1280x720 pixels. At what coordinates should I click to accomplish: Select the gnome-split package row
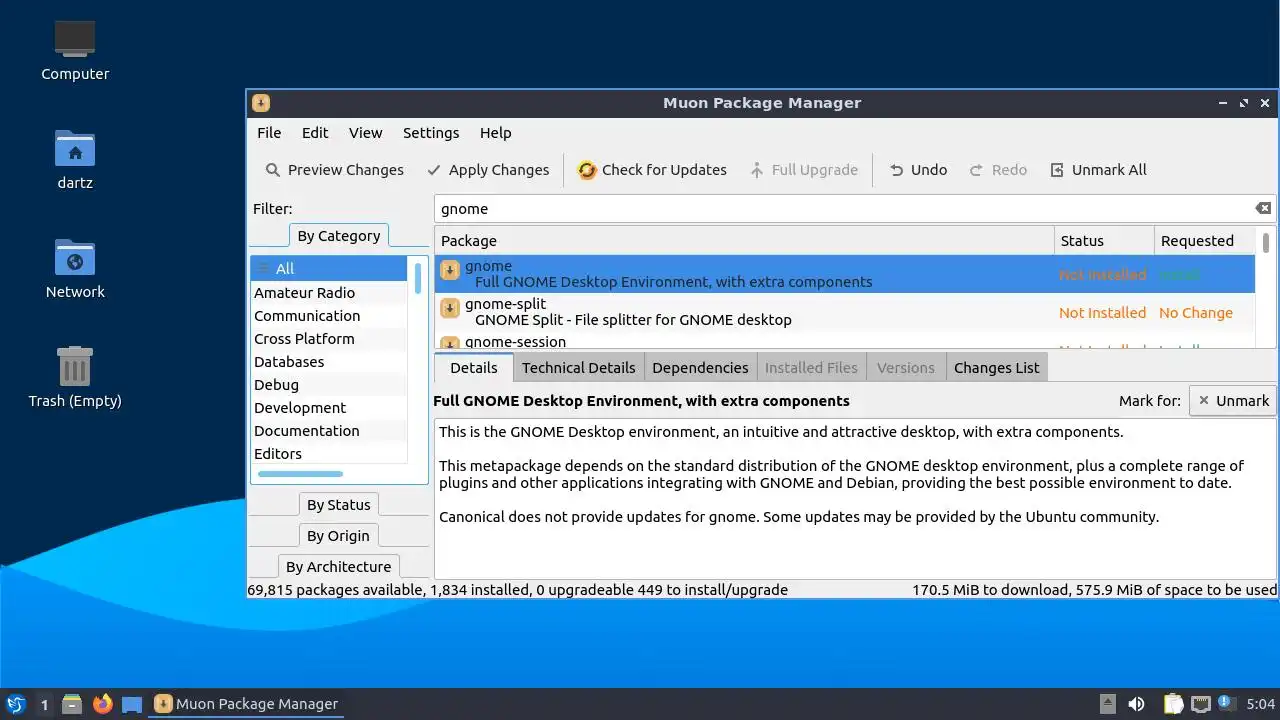tap(845, 312)
